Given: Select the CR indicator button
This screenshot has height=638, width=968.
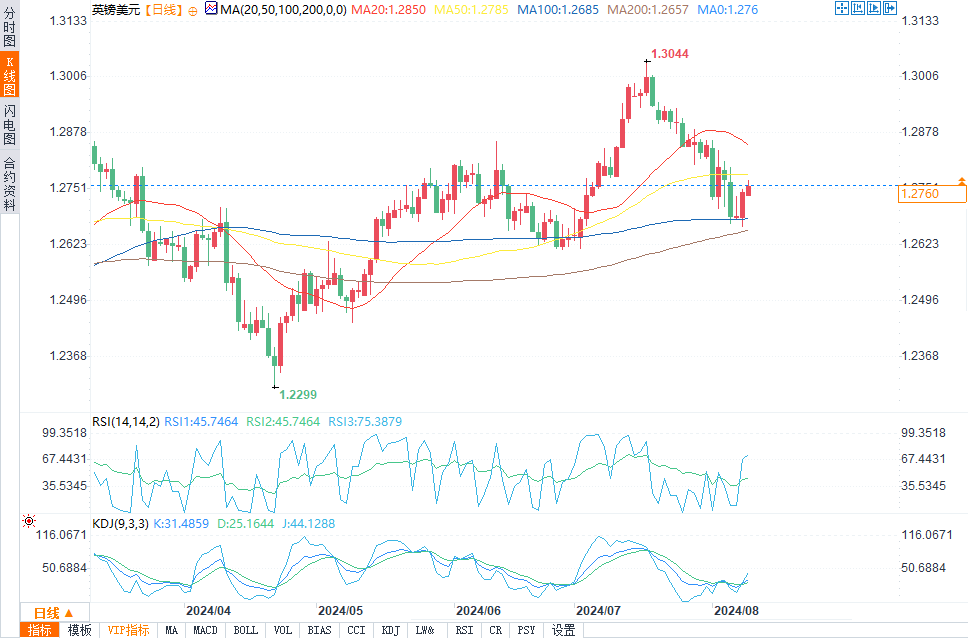Looking at the screenshot, I should click(495, 630).
